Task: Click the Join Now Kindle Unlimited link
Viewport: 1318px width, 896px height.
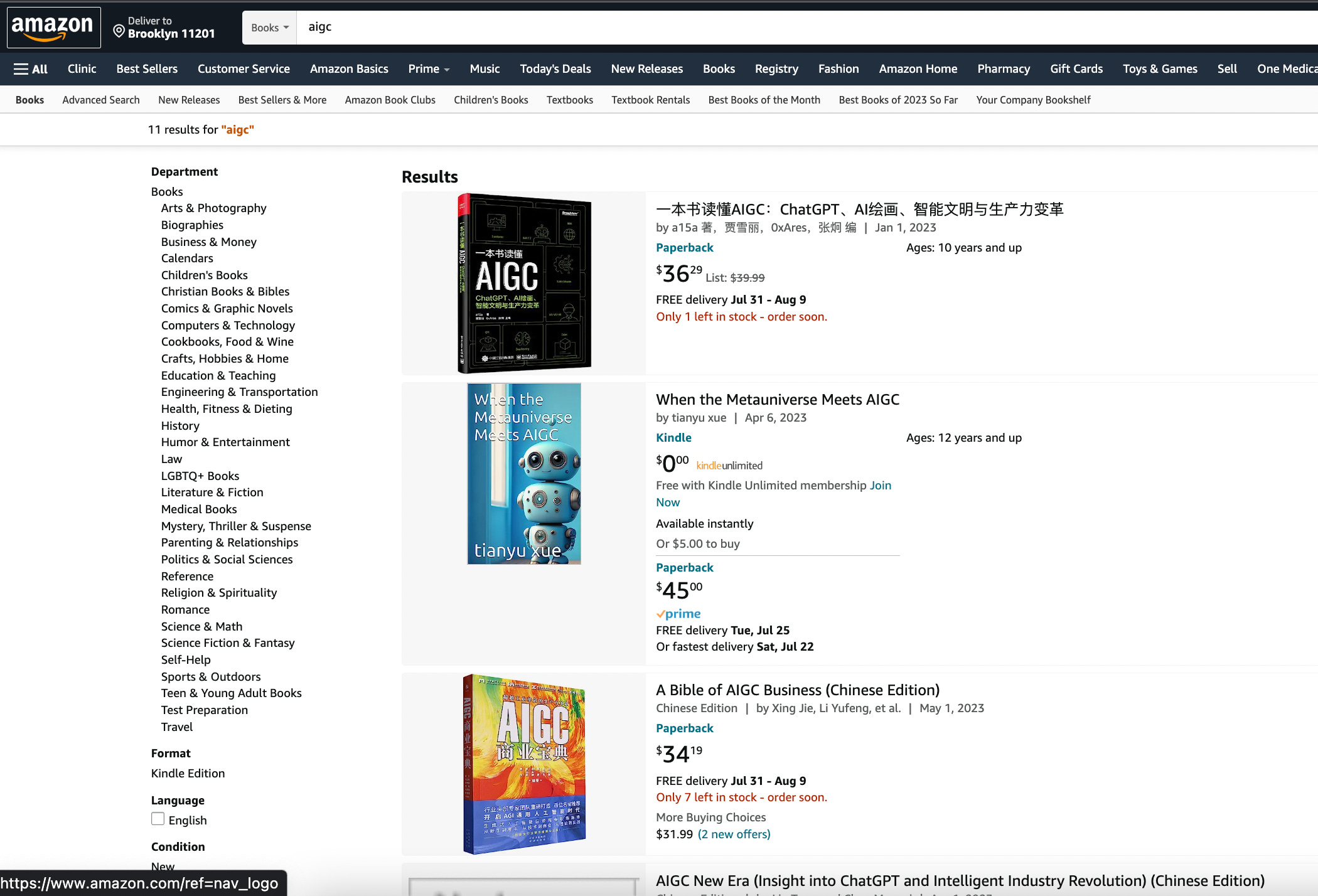Action: pyautogui.click(x=880, y=485)
